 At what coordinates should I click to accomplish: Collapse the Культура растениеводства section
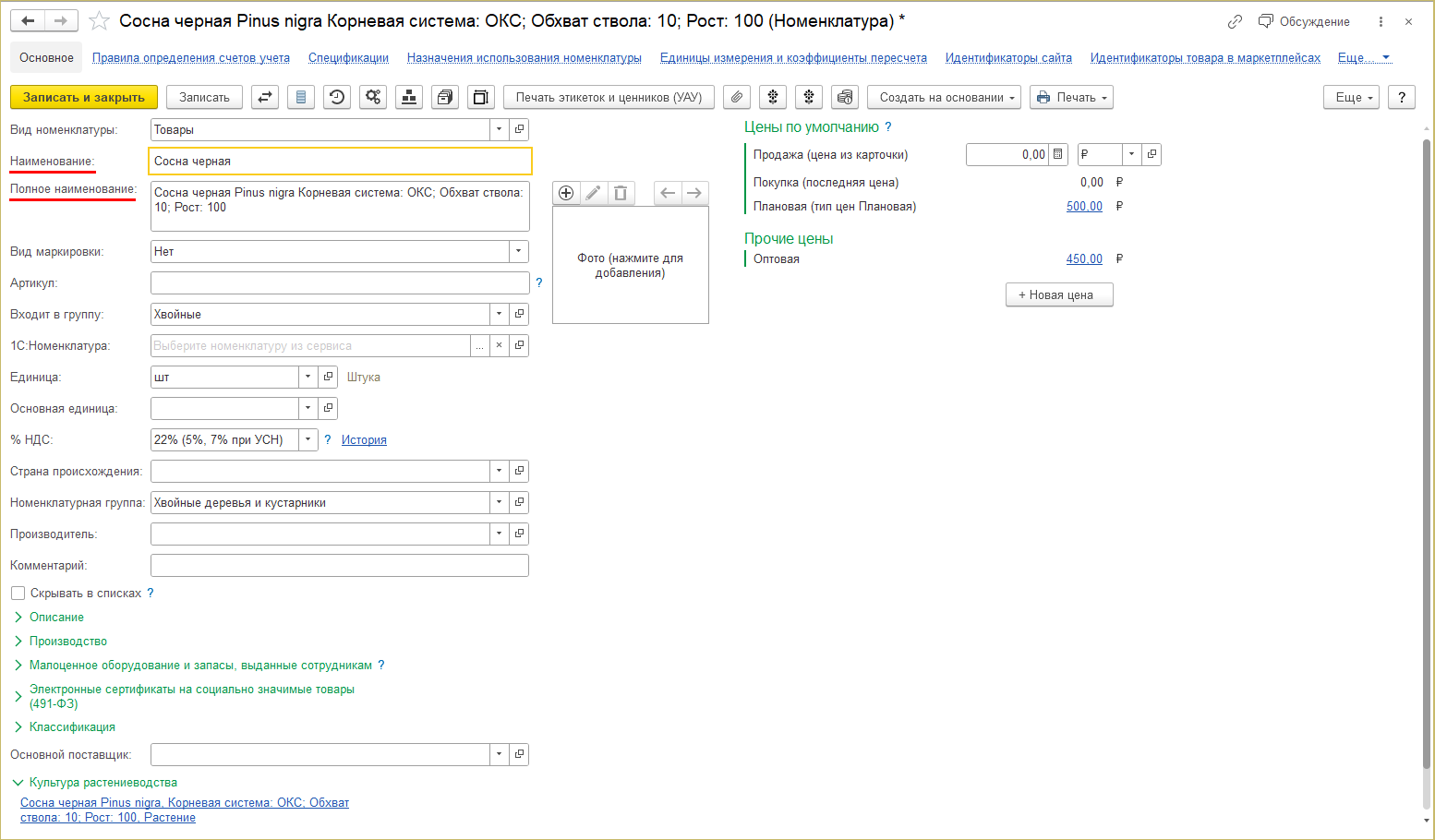[18, 783]
